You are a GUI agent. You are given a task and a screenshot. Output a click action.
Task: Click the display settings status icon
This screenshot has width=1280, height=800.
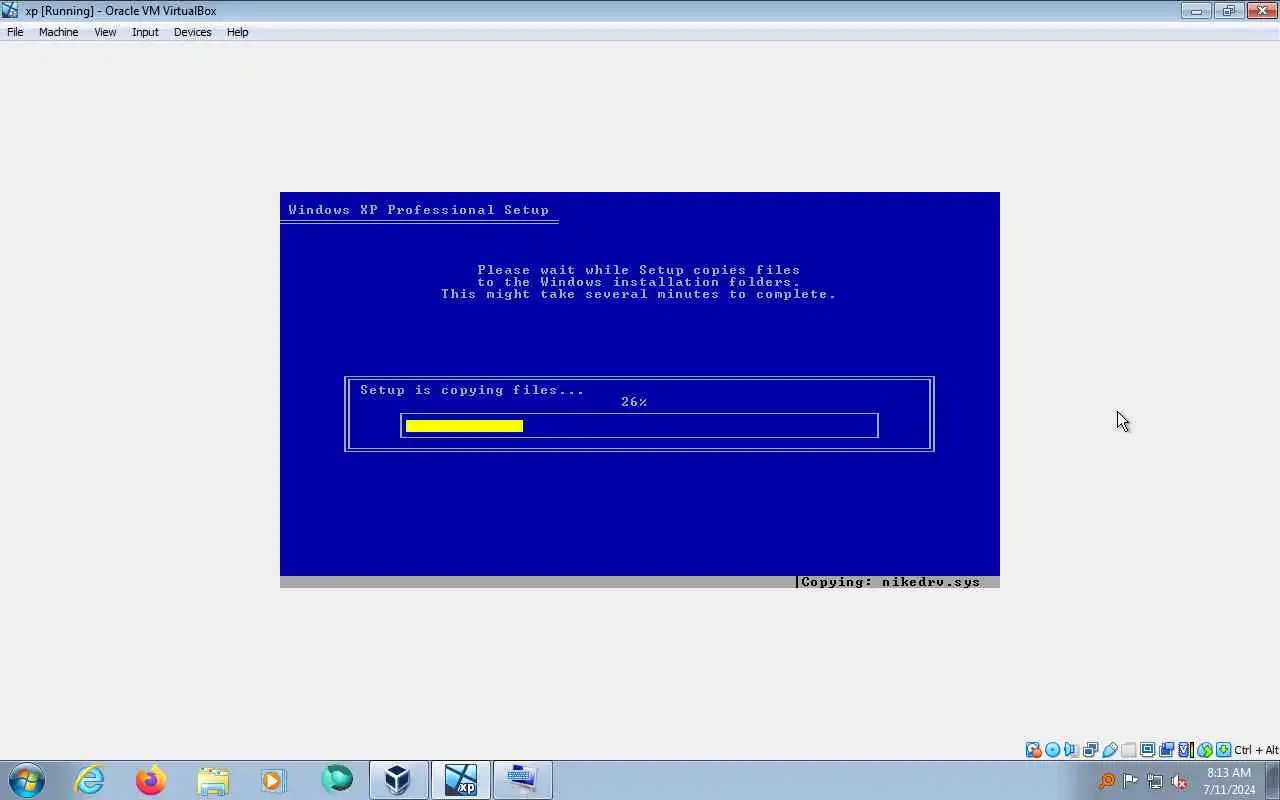(1148, 750)
